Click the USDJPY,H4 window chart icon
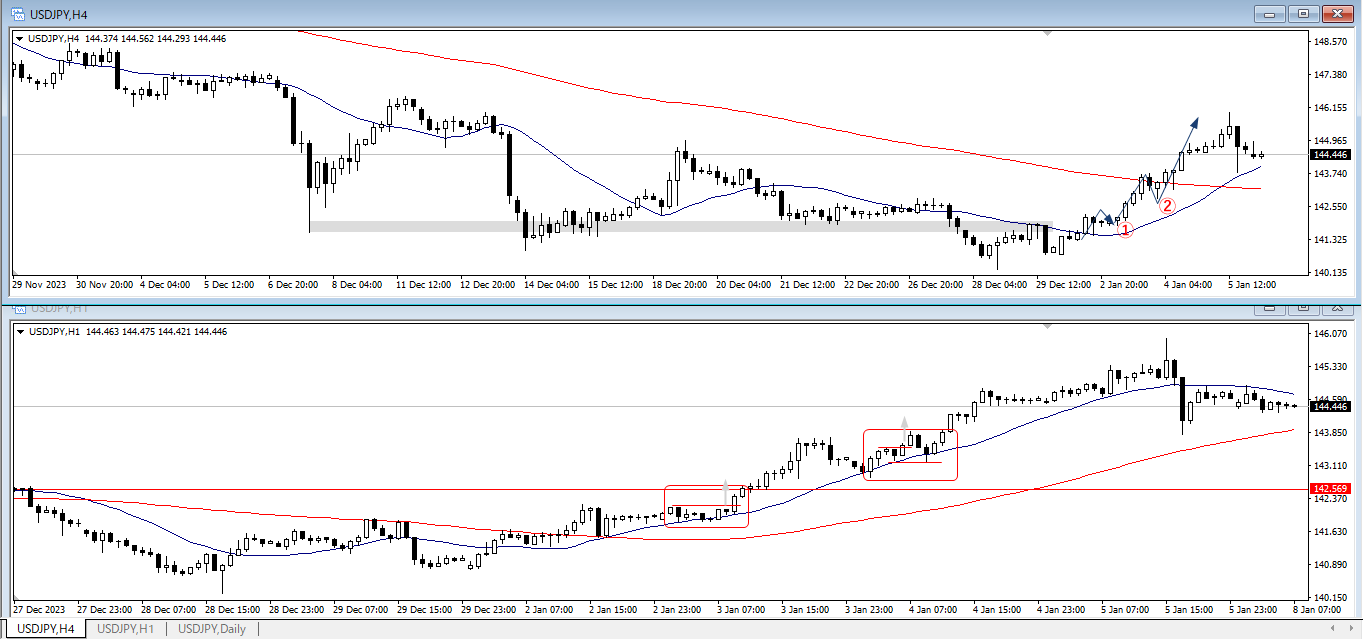 pyautogui.click(x=17, y=14)
